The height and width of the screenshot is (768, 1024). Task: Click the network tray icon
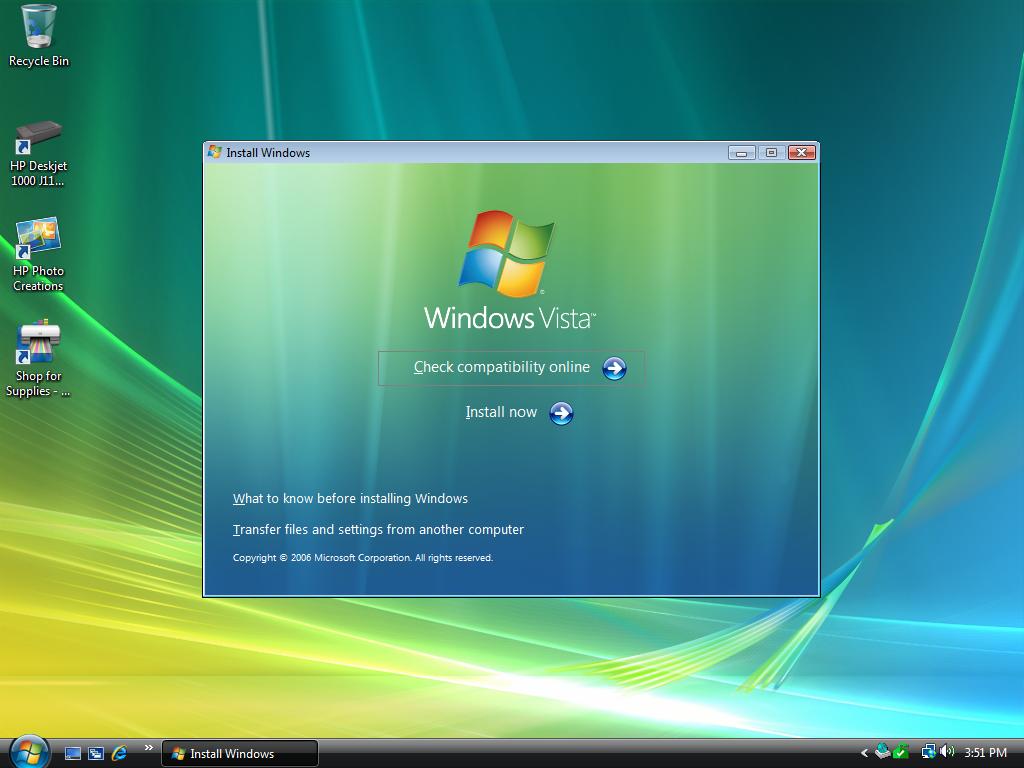click(x=928, y=752)
